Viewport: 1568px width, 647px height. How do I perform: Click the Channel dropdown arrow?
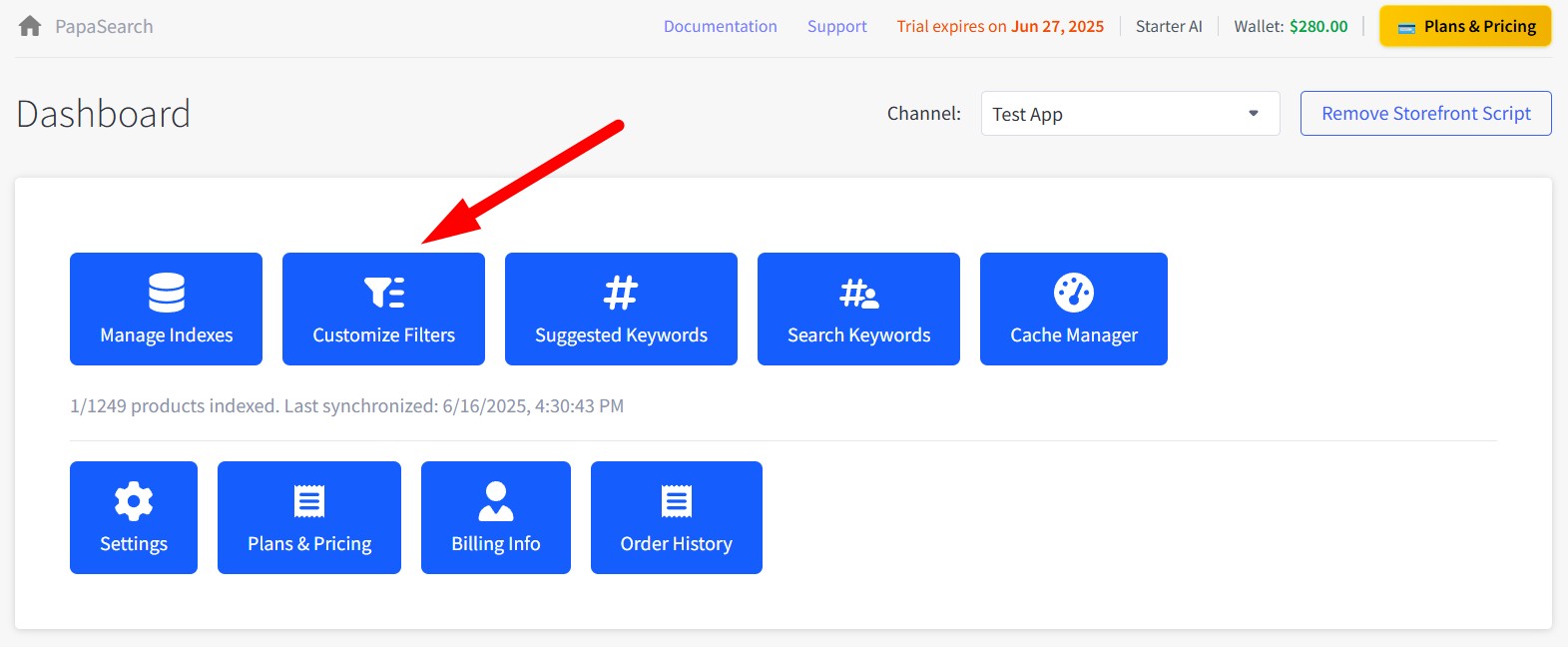[1254, 114]
